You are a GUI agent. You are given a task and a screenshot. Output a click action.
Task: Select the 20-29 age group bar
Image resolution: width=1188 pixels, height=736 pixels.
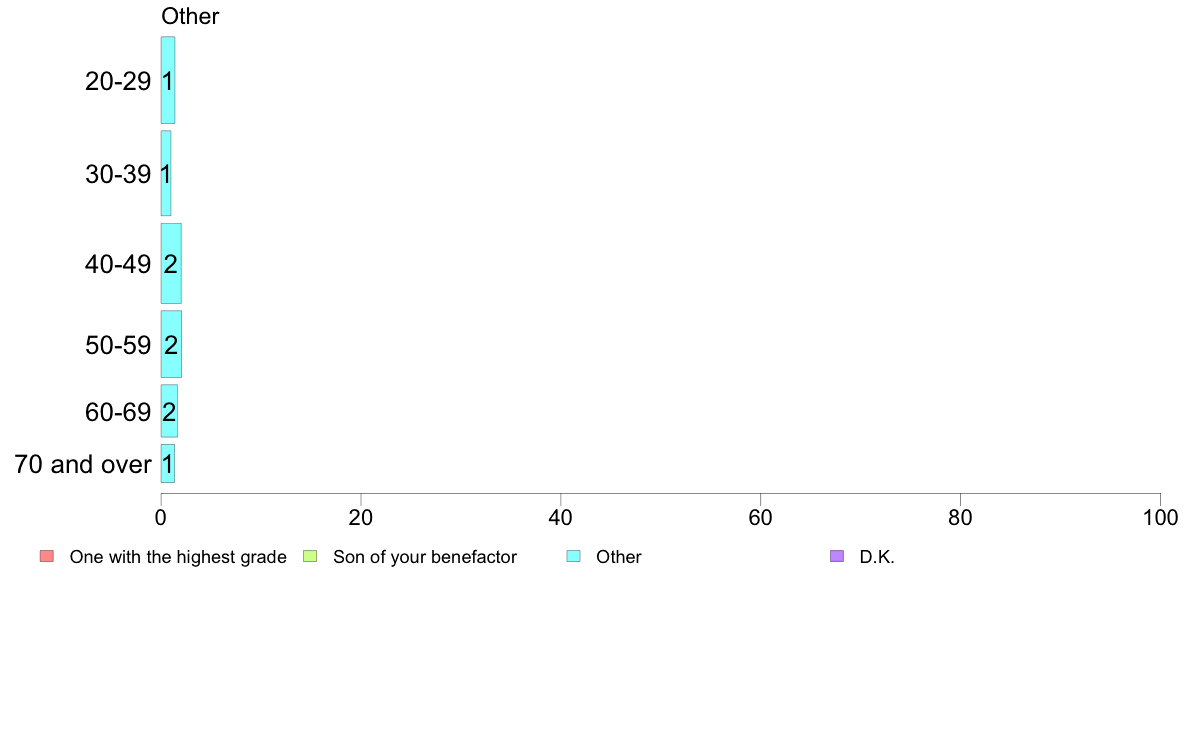click(168, 80)
